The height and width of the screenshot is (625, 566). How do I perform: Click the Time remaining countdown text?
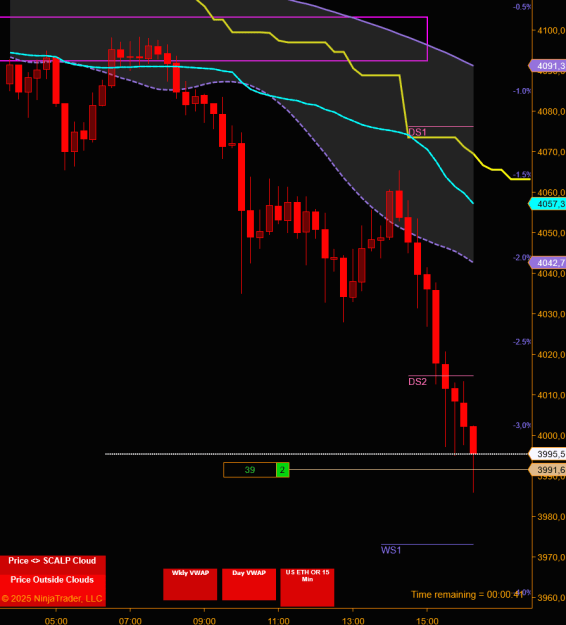[467, 595]
